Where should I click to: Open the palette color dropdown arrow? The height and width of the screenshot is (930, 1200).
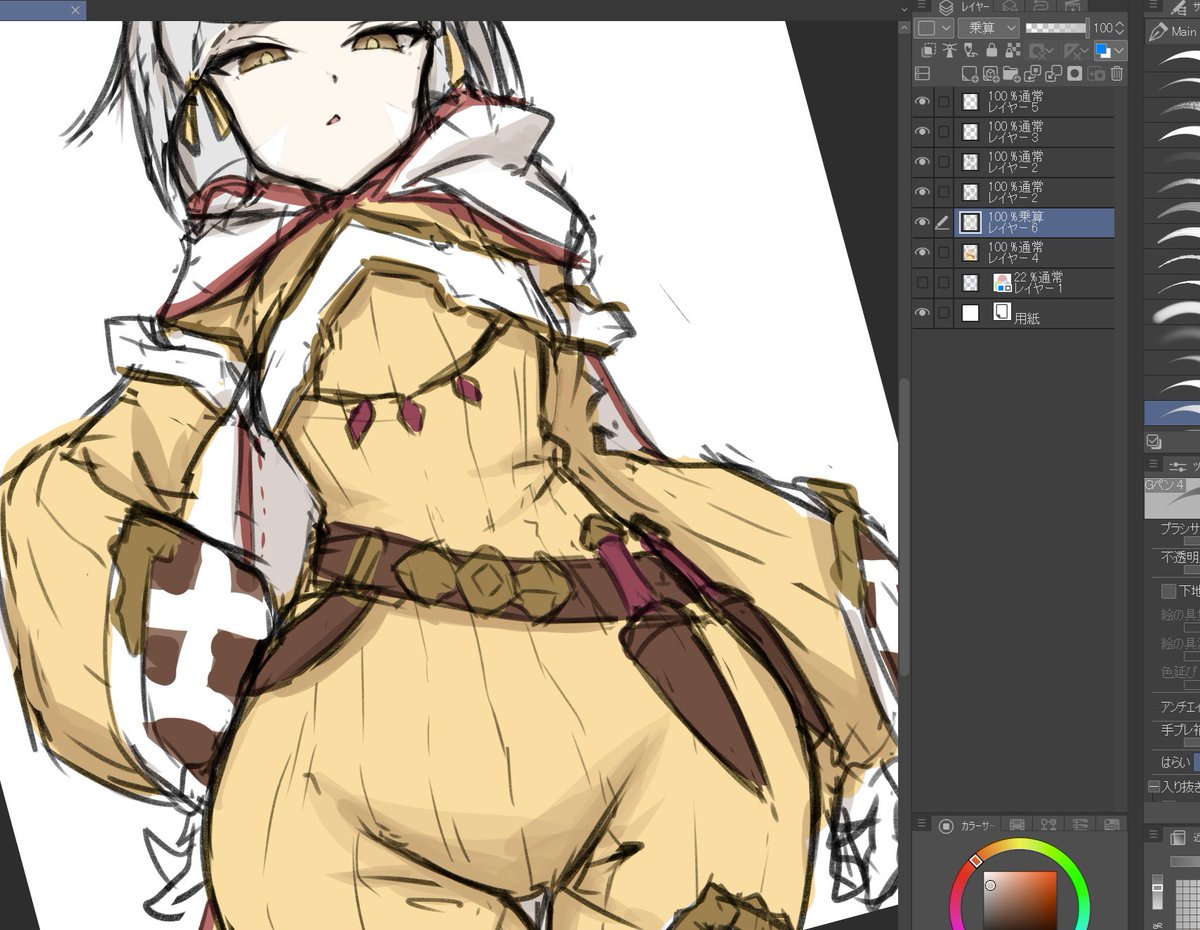[946, 28]
